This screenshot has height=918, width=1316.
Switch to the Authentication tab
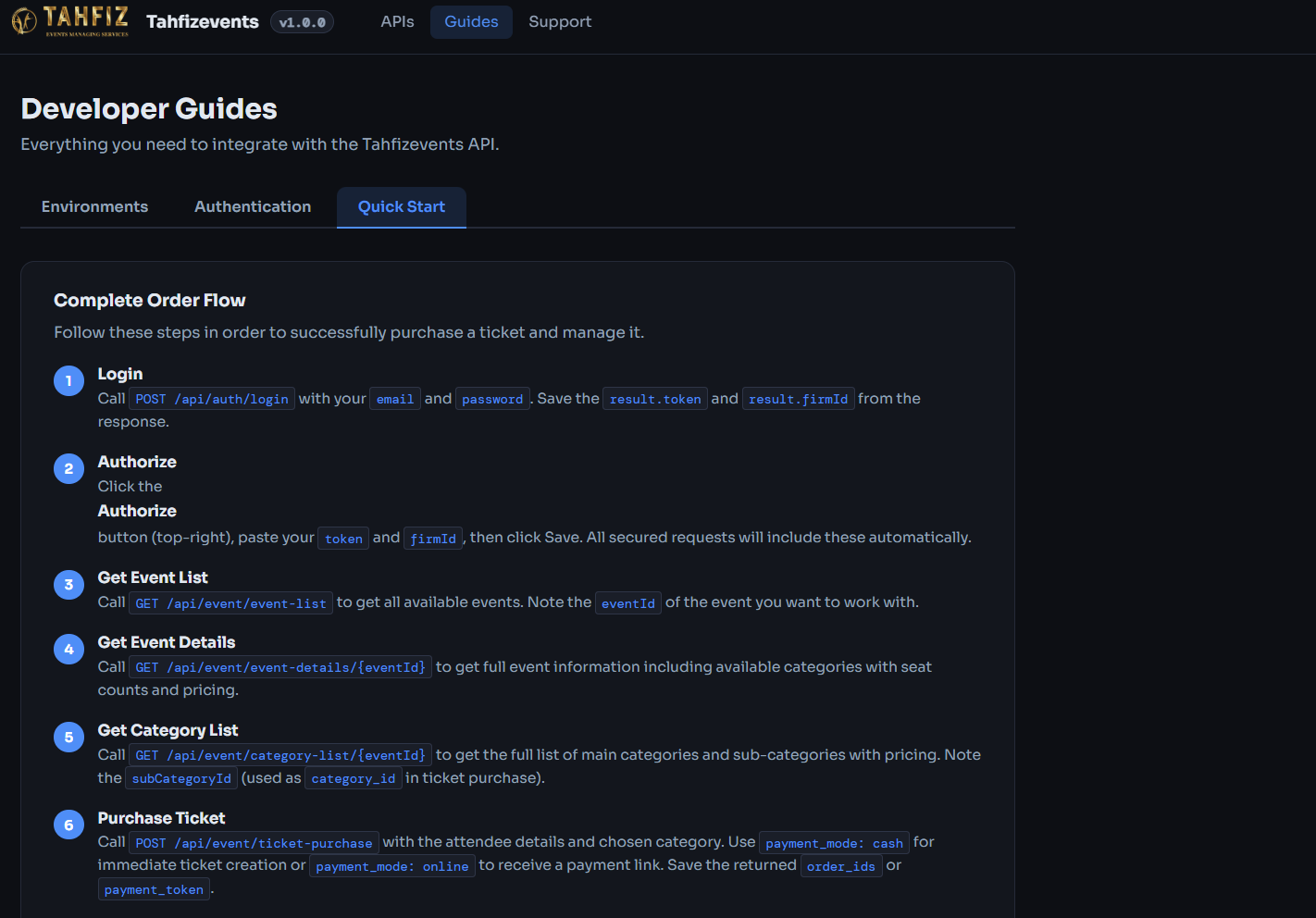(253, 207)
